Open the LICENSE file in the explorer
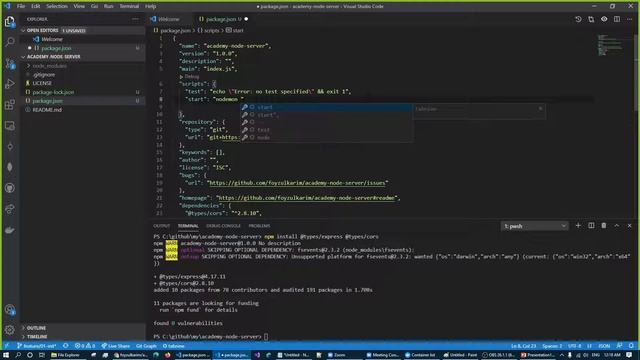The width and height of the screenshot is (640, 360). pyautogui.click(x=42, y=83)
